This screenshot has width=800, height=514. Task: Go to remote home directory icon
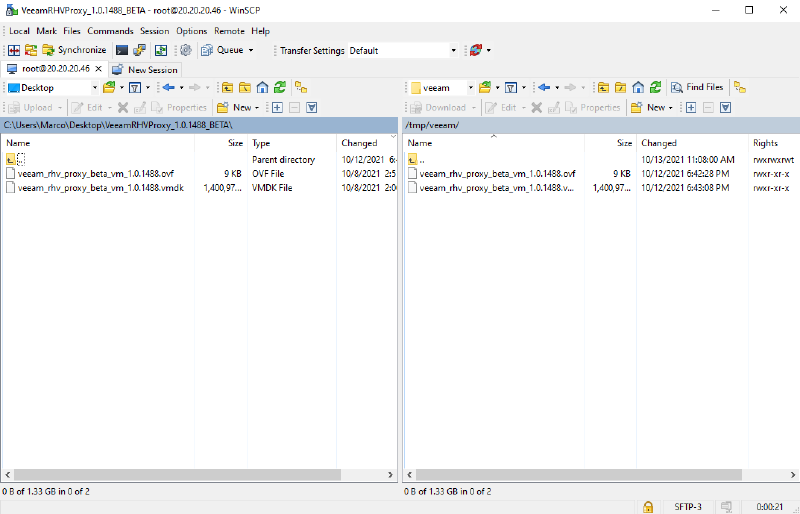(638, 88)
